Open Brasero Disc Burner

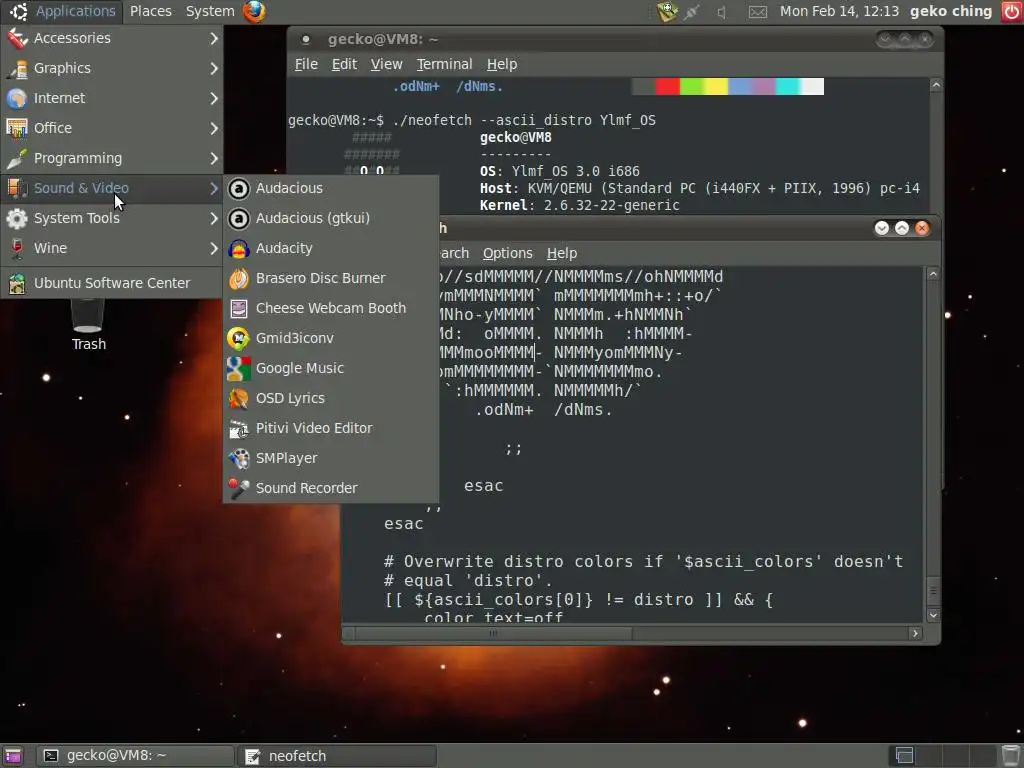click(330, 278)
